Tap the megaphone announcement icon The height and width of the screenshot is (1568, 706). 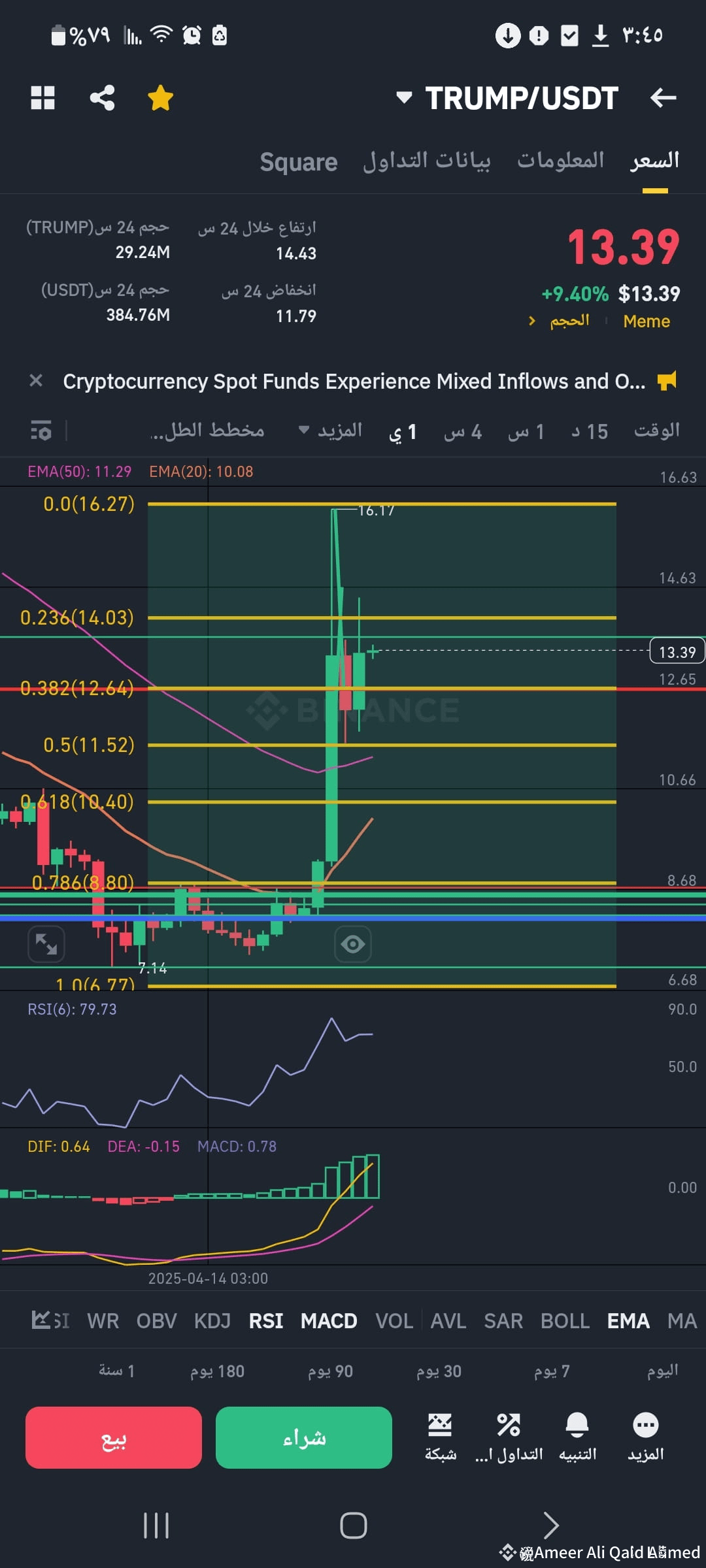click(667, 380)
